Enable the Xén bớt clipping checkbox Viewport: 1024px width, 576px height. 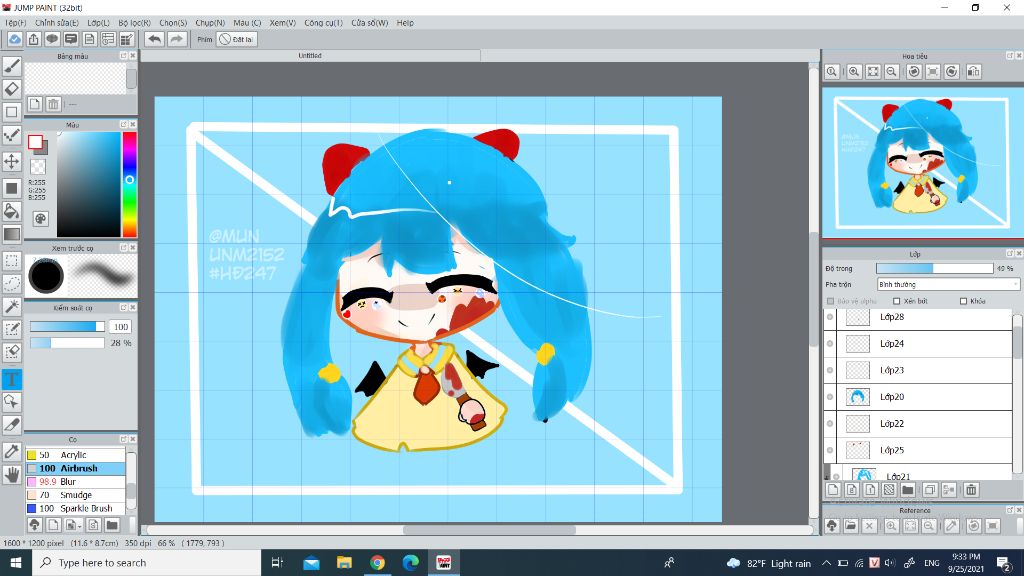click(x=897, y=301)
